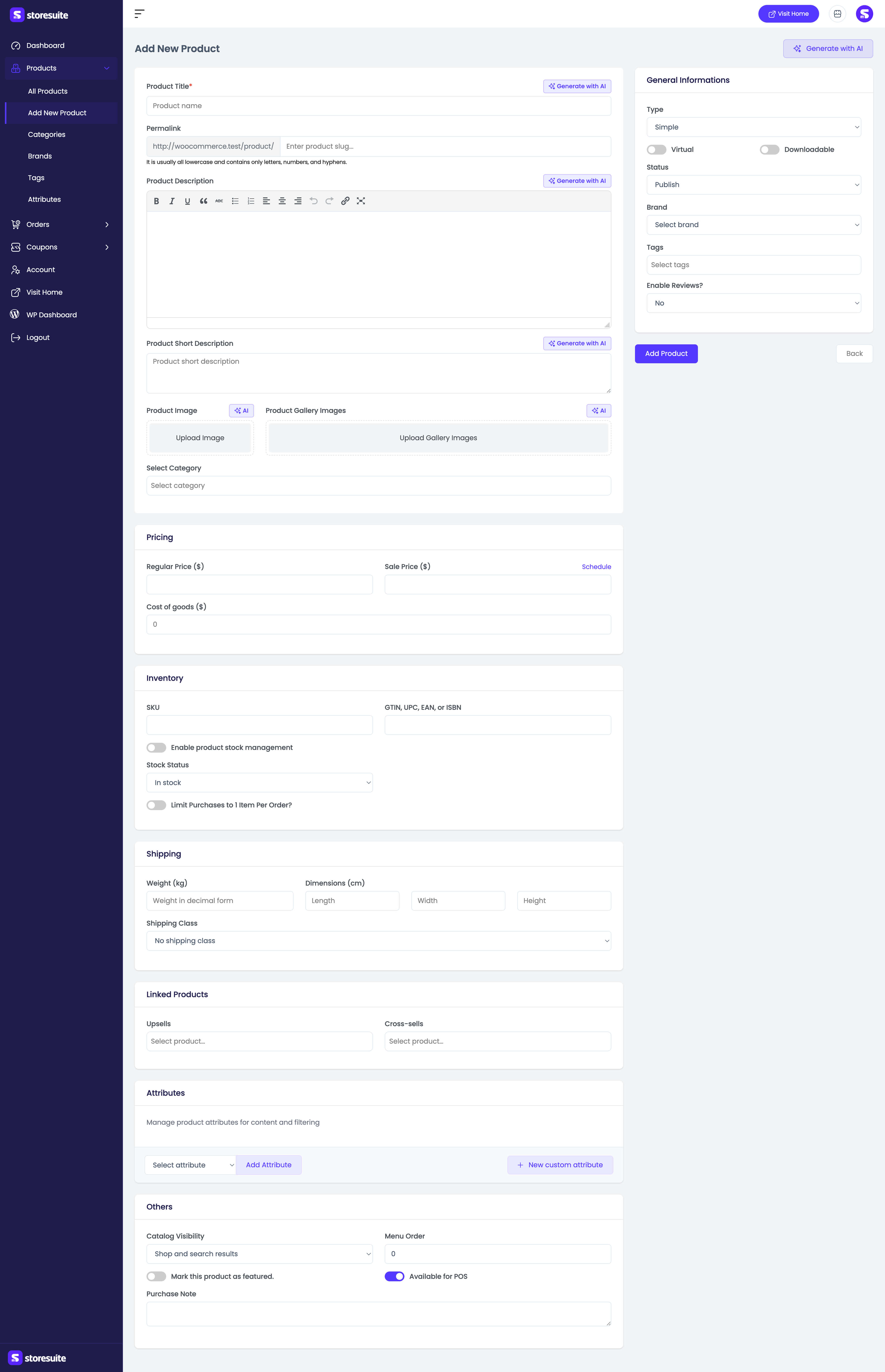Click the Add Attribute button
Viewport: 885px width, 1372px height.
pos(268,1165)
